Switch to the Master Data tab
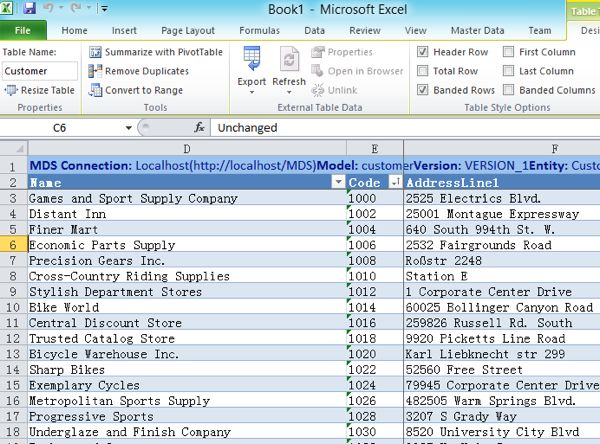Viewport: 600px width, 444px height. 478,31
